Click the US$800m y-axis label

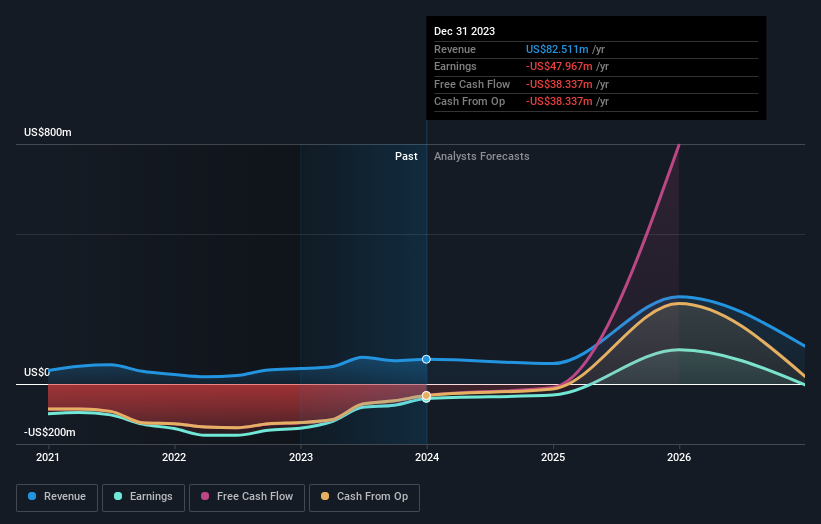48,132
